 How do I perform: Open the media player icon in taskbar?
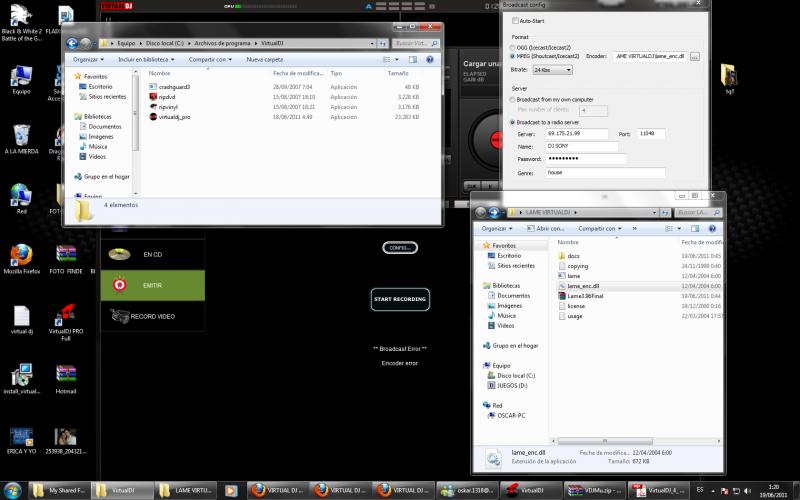coord(231,490)
